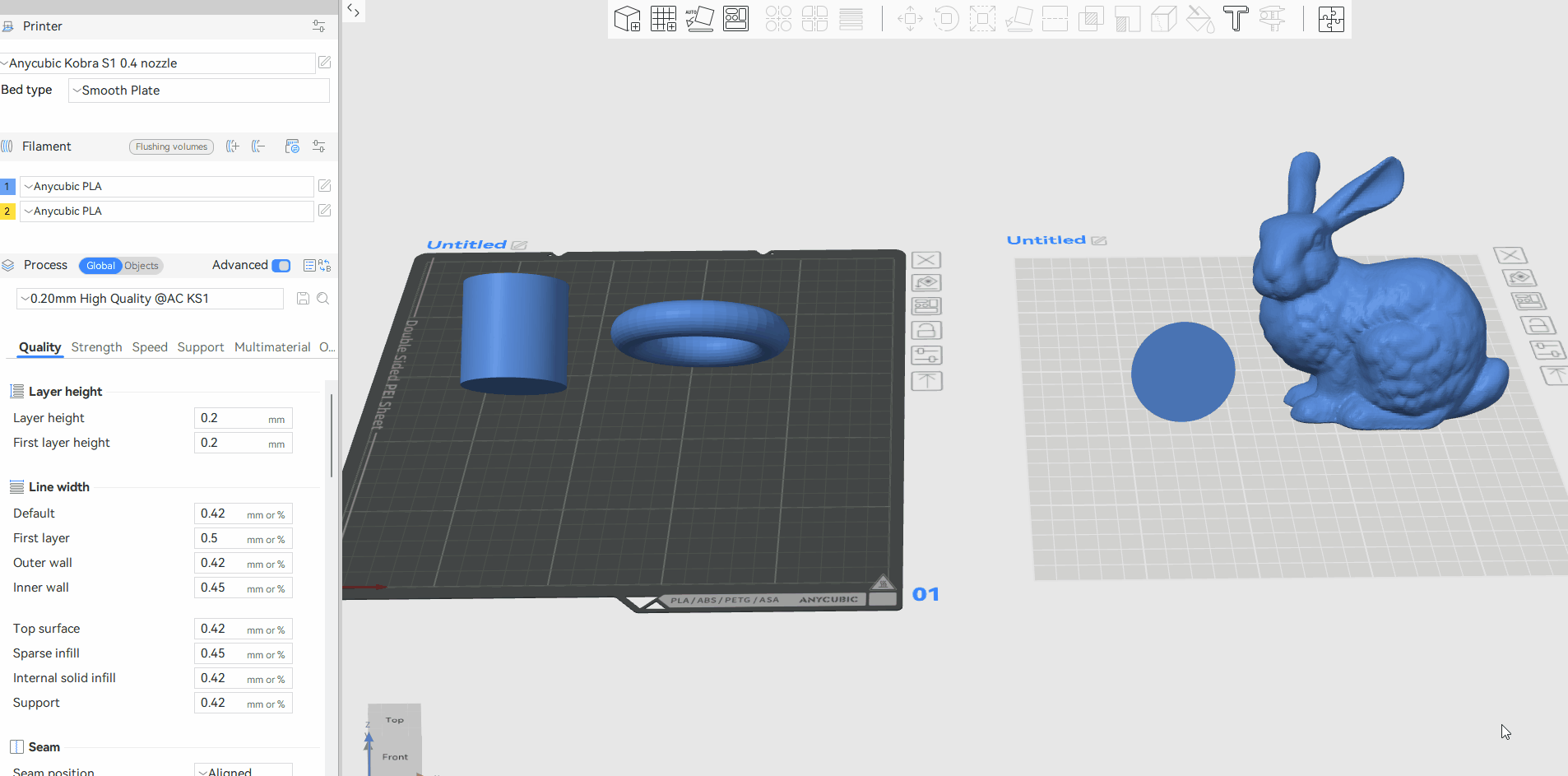This screenshot has height=776, width=1568.
Task: Toggle Advanced mode switch
Action: coord(281,265)
